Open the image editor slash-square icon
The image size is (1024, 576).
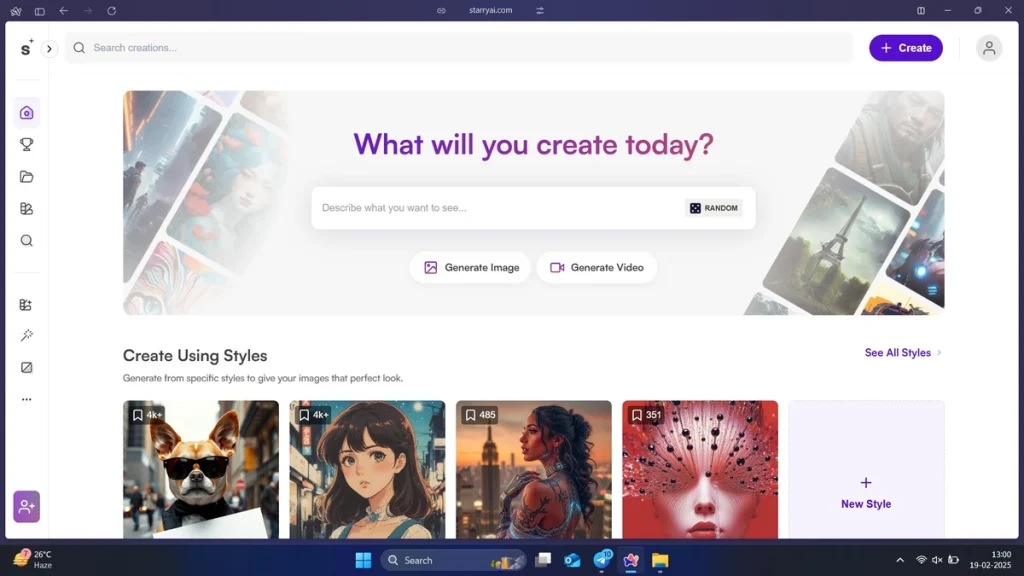click(x=26, y=368)
